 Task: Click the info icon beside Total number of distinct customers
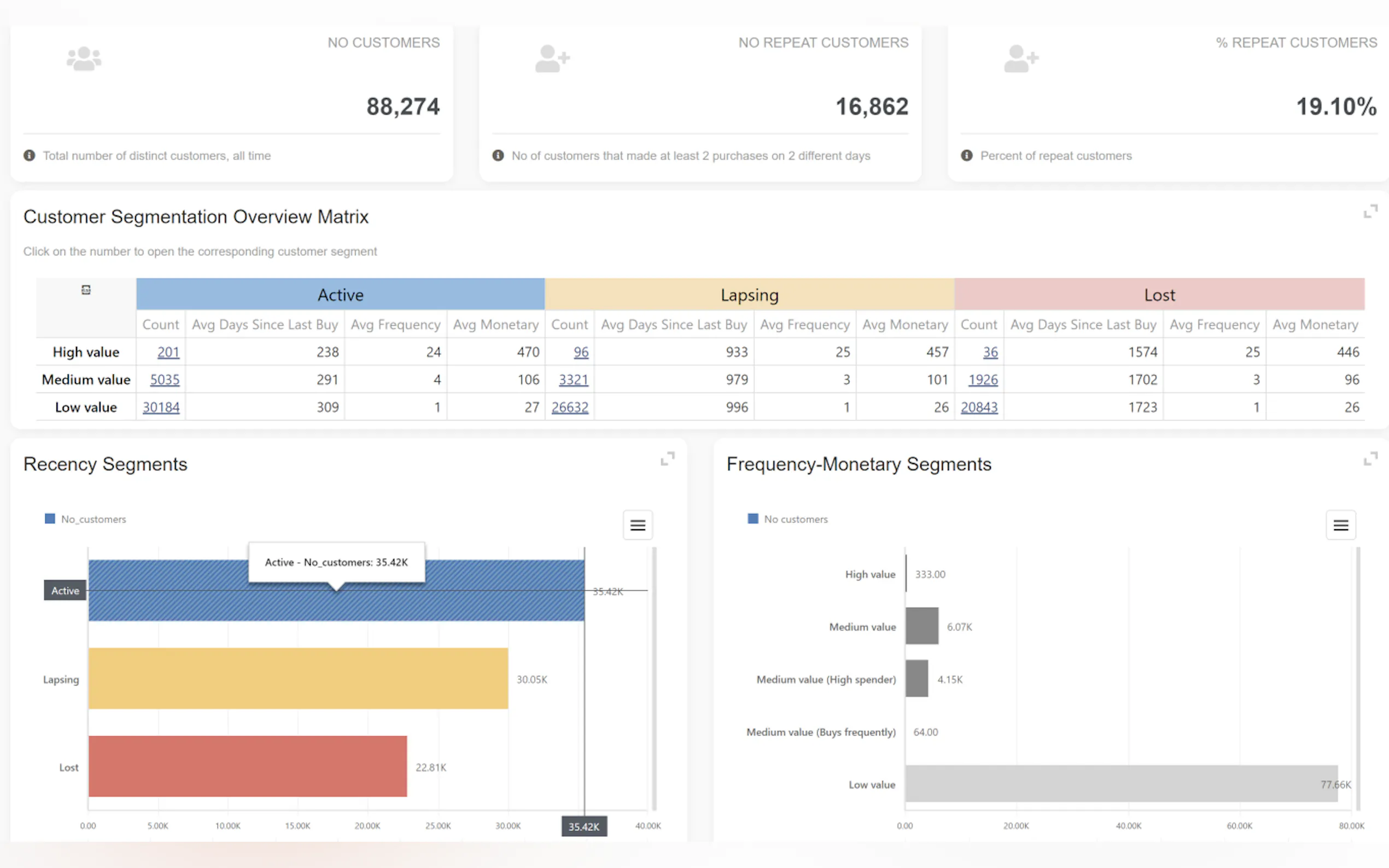pos(30,156)
